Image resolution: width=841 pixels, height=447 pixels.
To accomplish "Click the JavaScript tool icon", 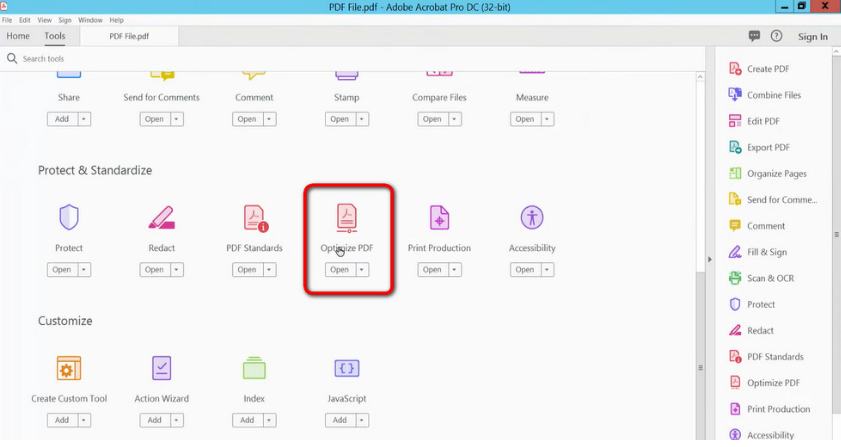I will coord(346,368).
